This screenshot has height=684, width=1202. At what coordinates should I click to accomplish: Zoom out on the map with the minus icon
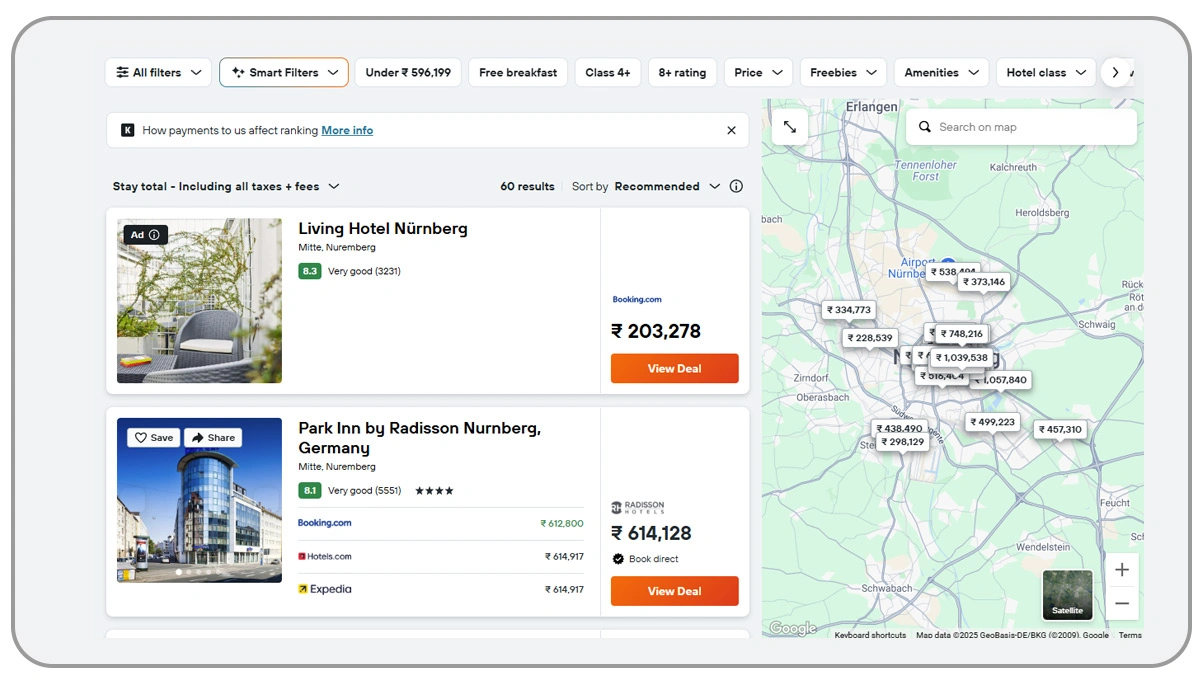pyautogui.click(x=1122, y=603)
